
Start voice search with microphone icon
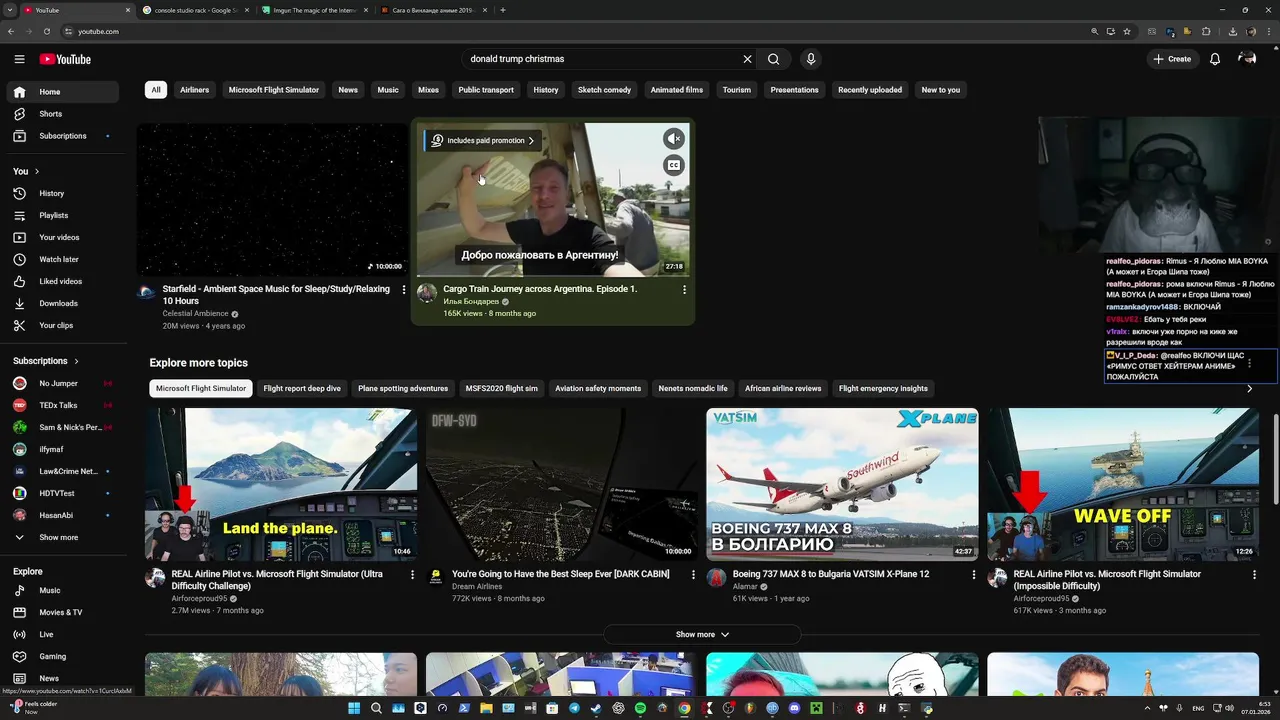click(811, 59)
